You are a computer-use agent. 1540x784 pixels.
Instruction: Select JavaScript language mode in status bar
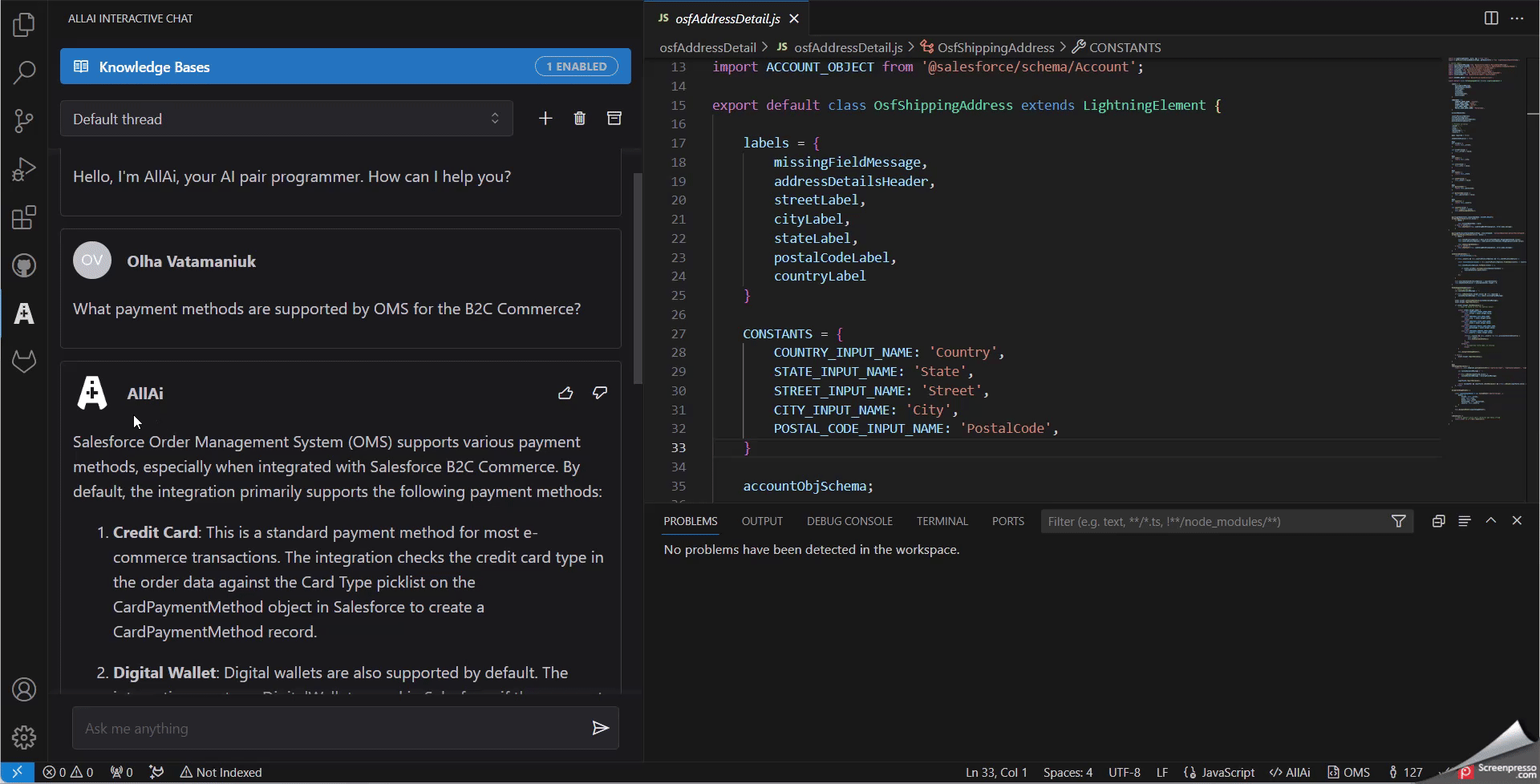(x=1226, y=772)
